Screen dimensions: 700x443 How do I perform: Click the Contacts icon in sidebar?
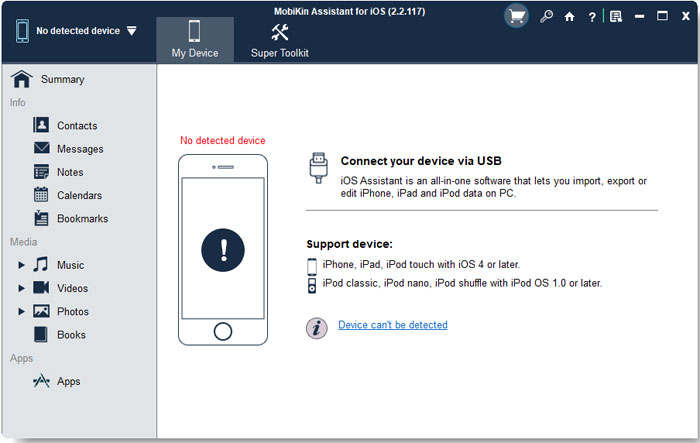41,125
